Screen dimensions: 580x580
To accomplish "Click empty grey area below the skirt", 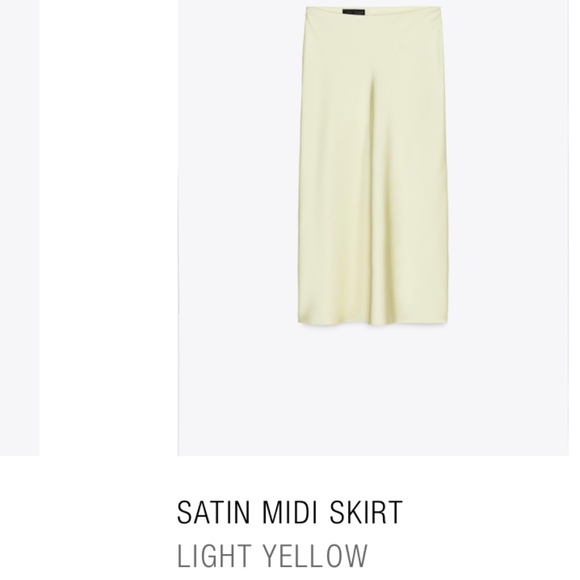I will pos(373,392).
